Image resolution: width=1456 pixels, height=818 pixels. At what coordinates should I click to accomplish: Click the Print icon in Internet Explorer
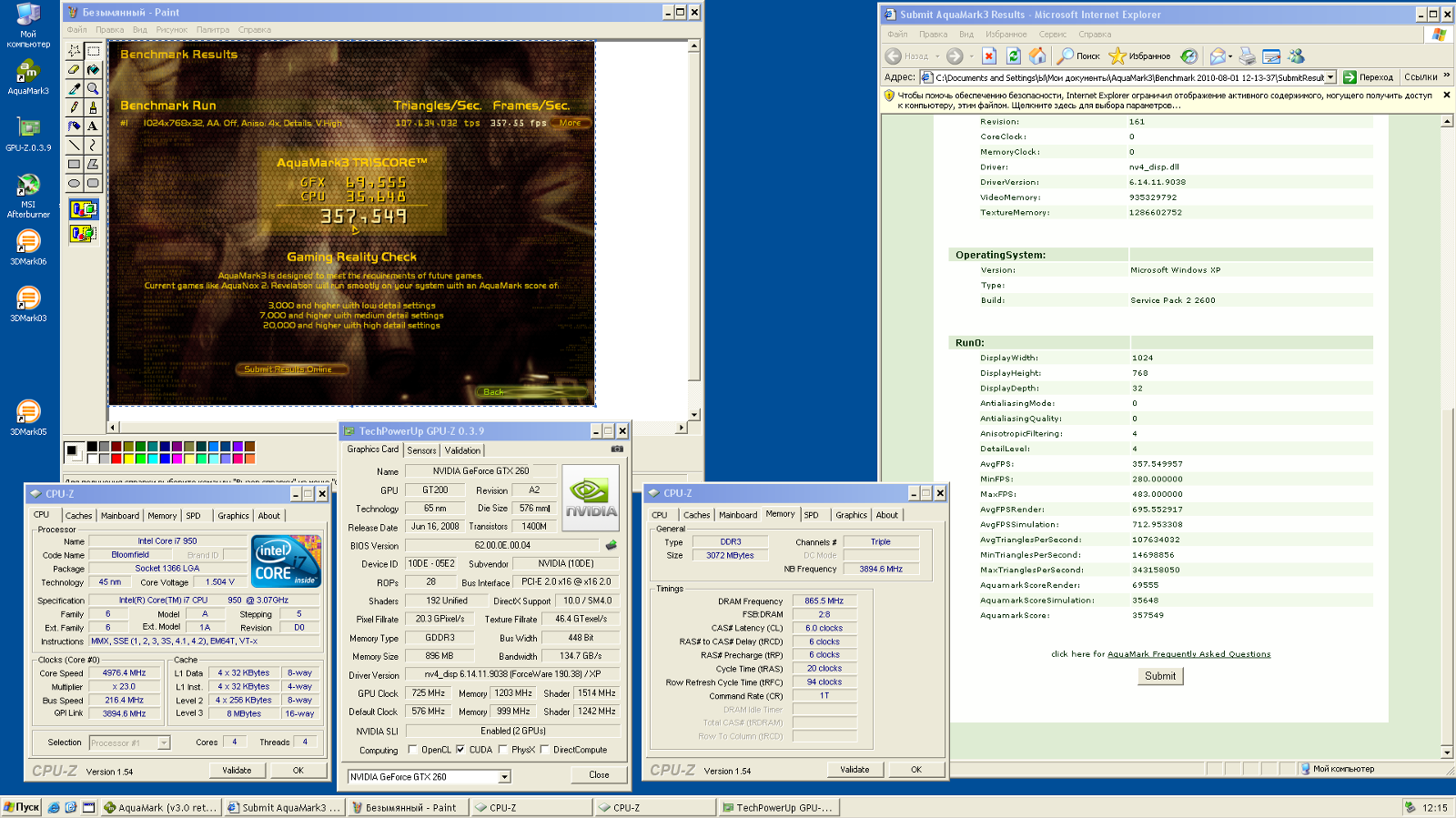1248,56
